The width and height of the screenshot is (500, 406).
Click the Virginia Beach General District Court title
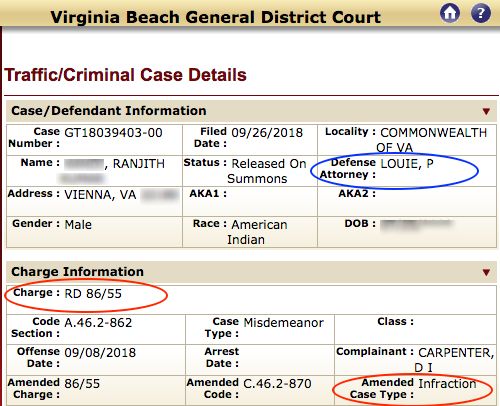coord(216,17)
